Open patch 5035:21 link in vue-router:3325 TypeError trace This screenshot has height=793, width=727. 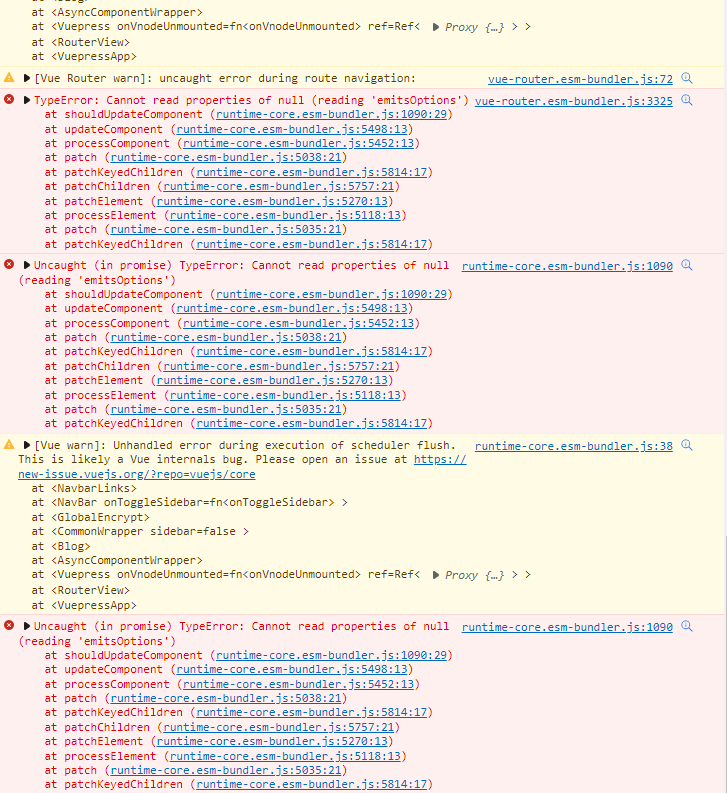pyautogui.click(x=226, y=230)
